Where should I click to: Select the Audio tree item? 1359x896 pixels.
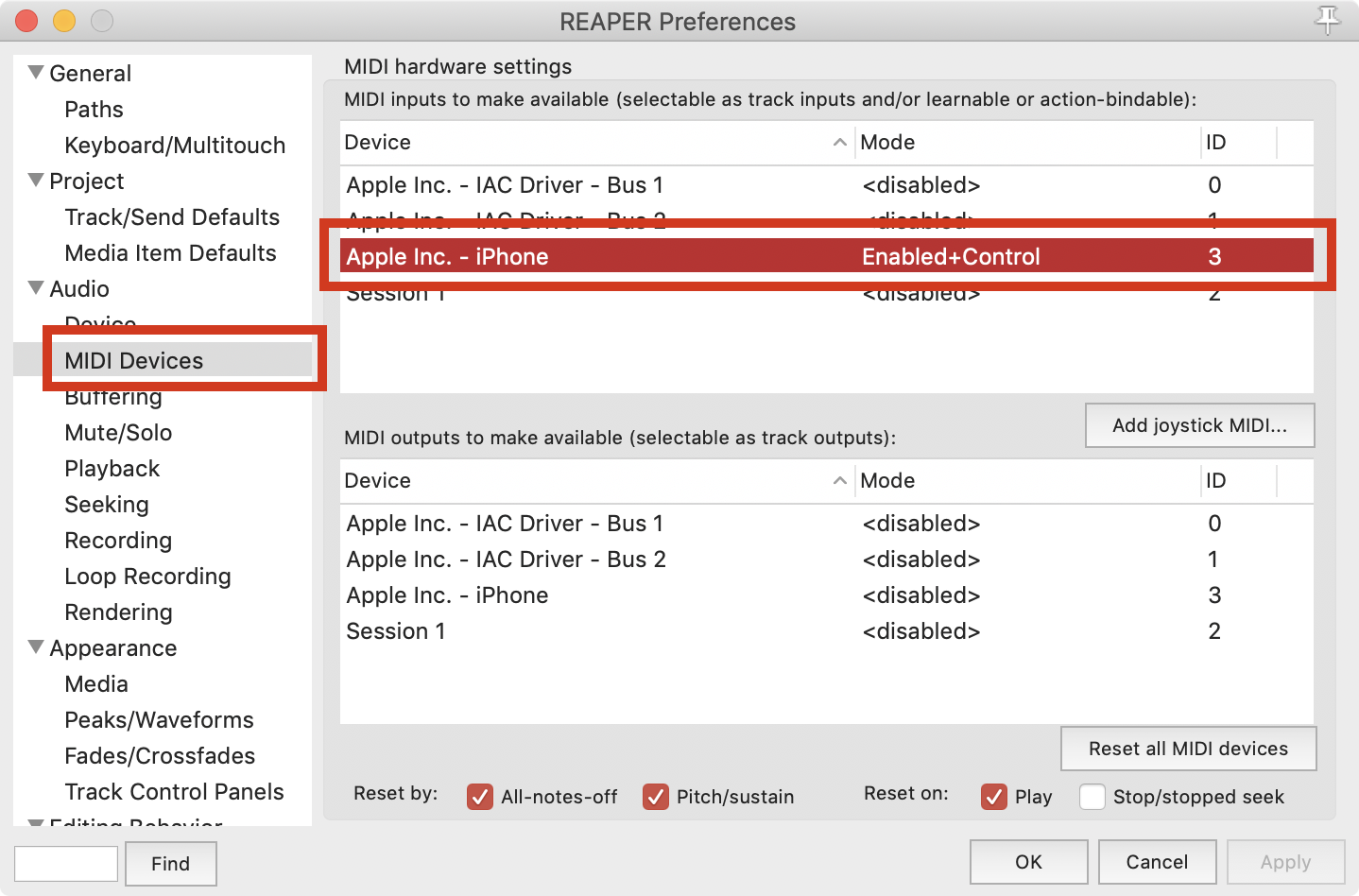(79, 289)
